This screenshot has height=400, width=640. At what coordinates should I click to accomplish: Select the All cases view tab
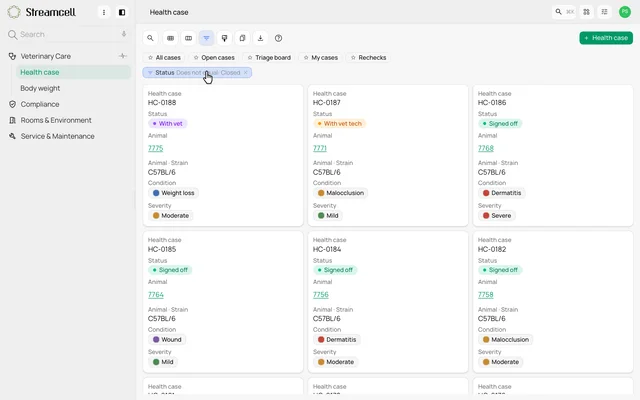click(x=164, y=58)
